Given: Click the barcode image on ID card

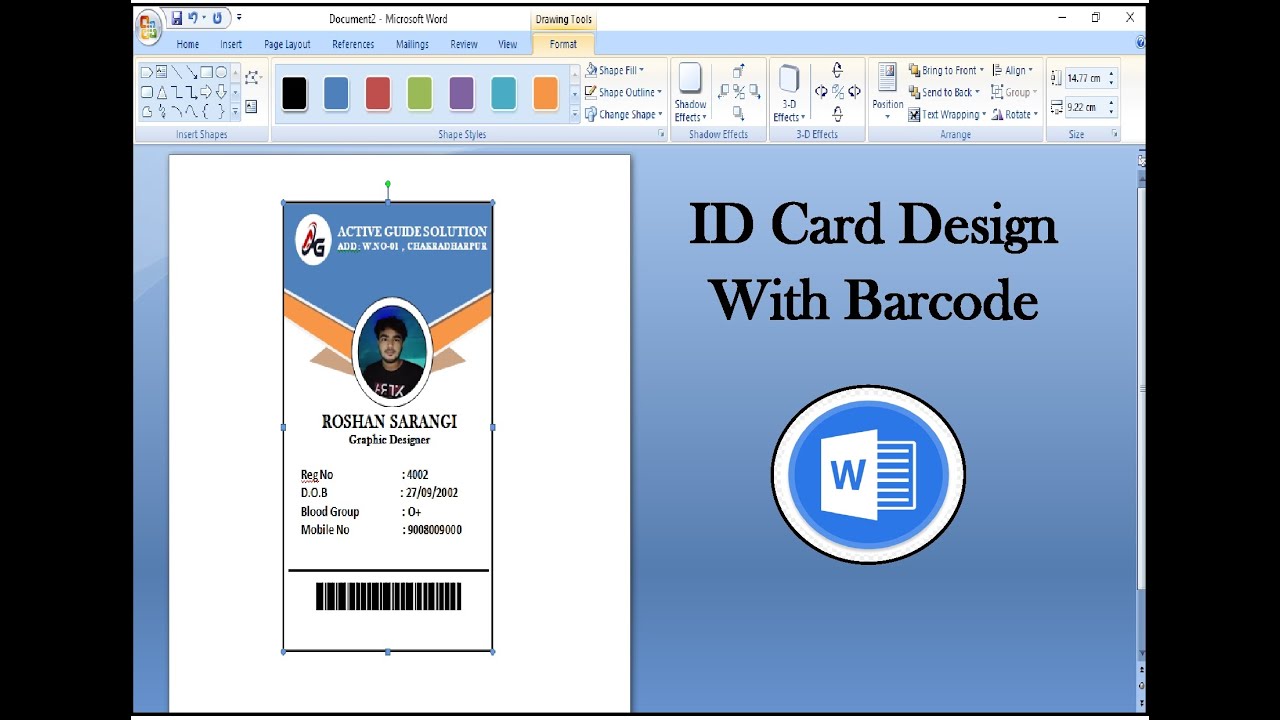Looking at the screenshot, I should pyautogui.click(x=388, y=596).
